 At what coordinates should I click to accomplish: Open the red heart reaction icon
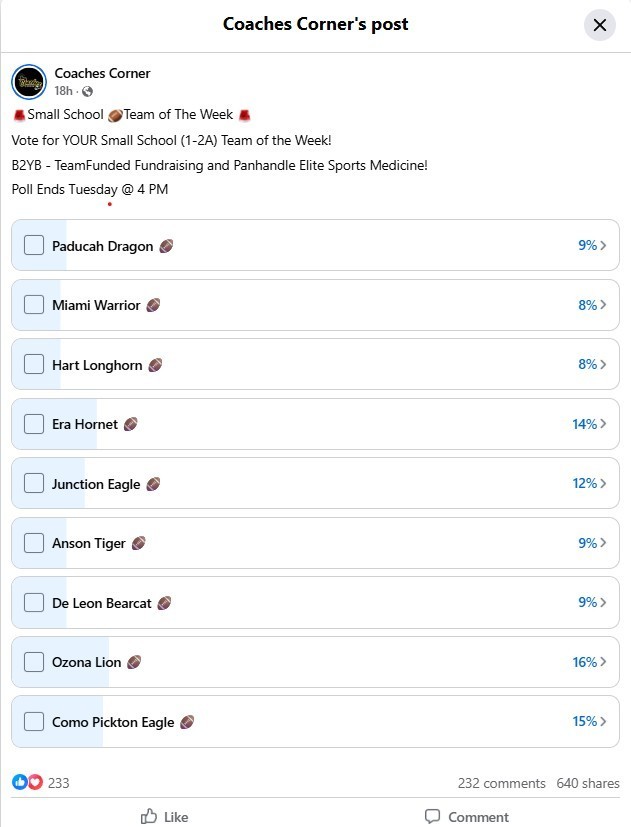pos(35,782)
